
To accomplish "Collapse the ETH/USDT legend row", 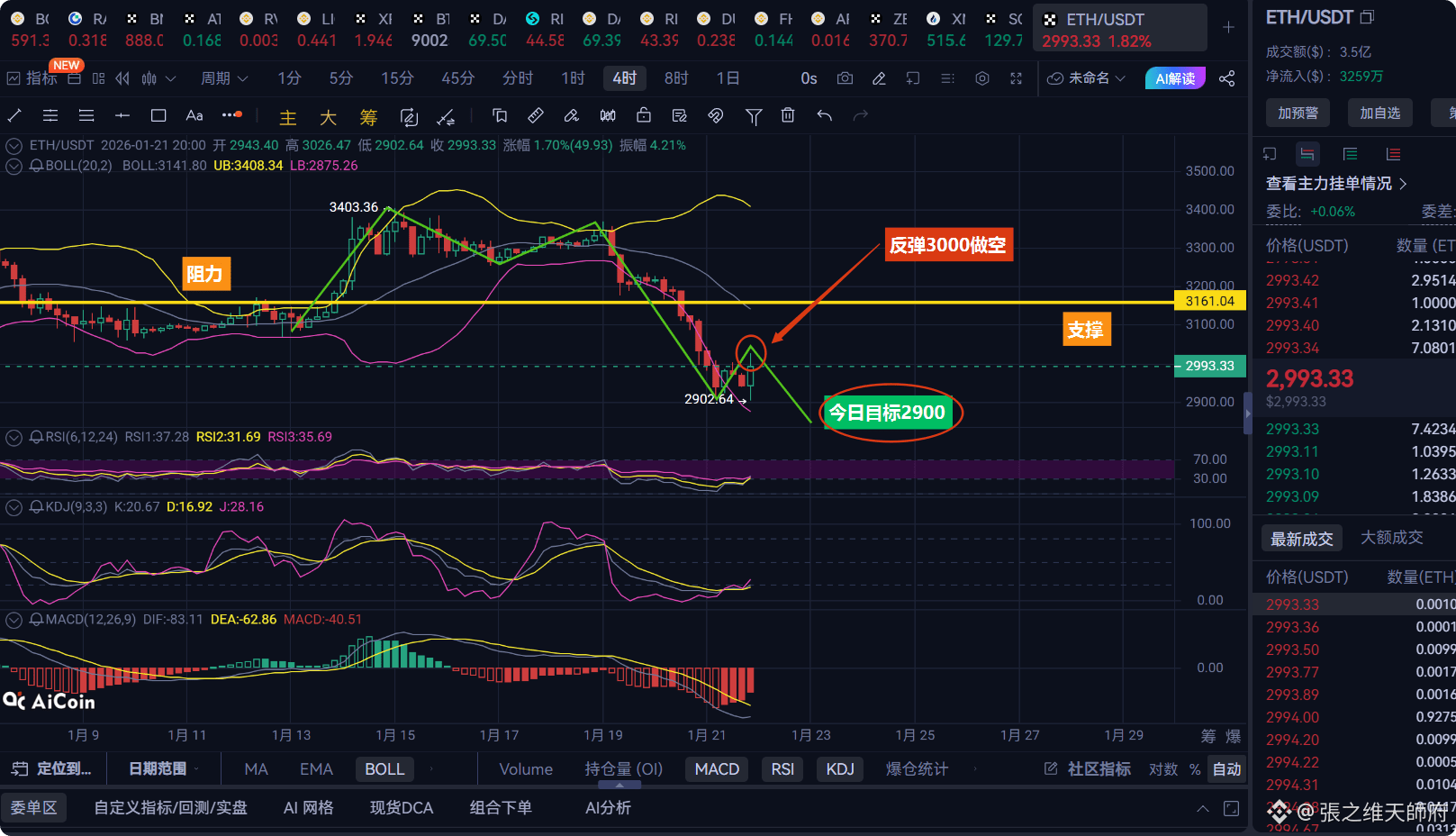I will tap(14, 145).
